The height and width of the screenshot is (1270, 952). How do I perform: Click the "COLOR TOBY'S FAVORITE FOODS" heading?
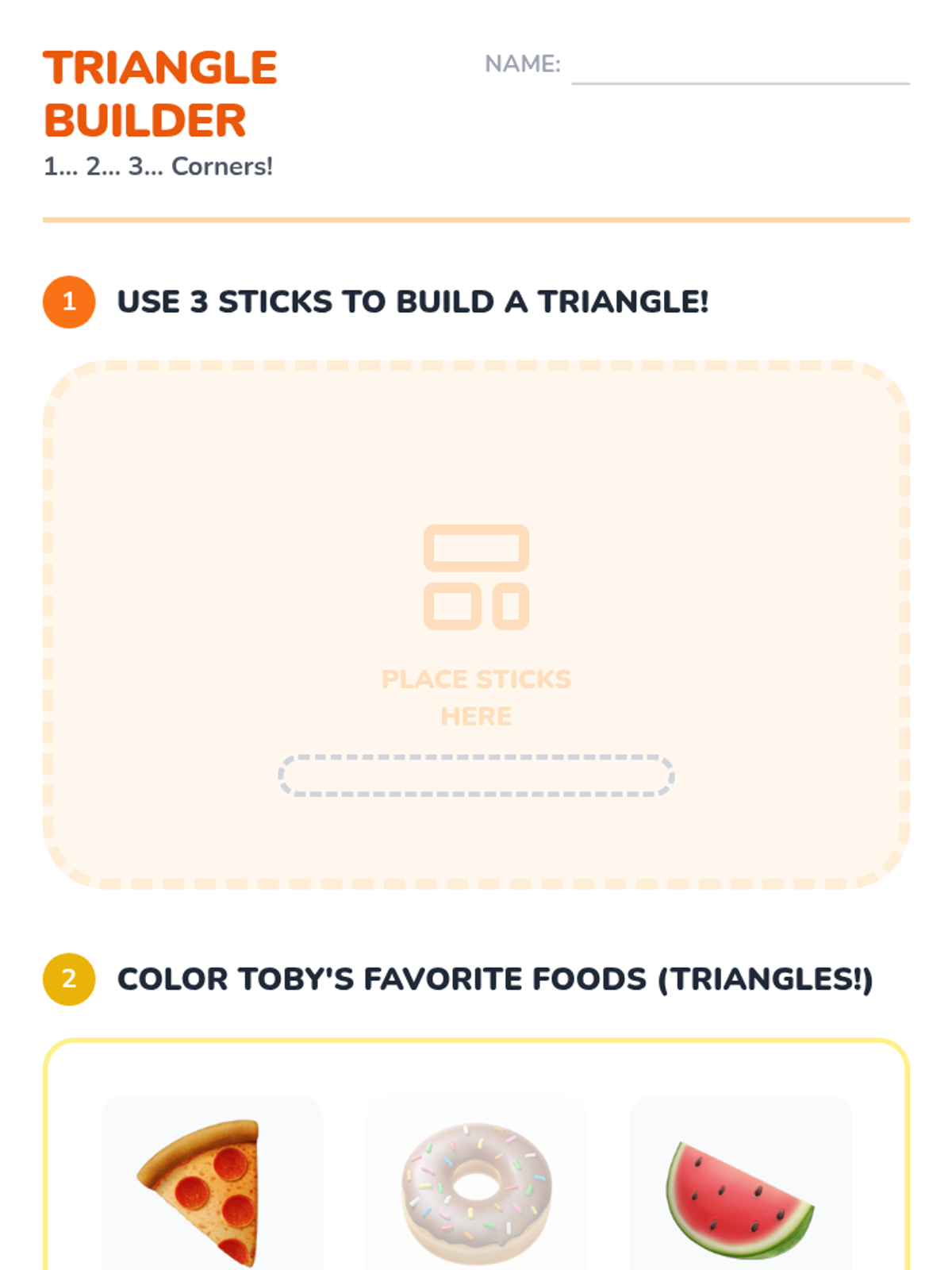coord(382,979)
